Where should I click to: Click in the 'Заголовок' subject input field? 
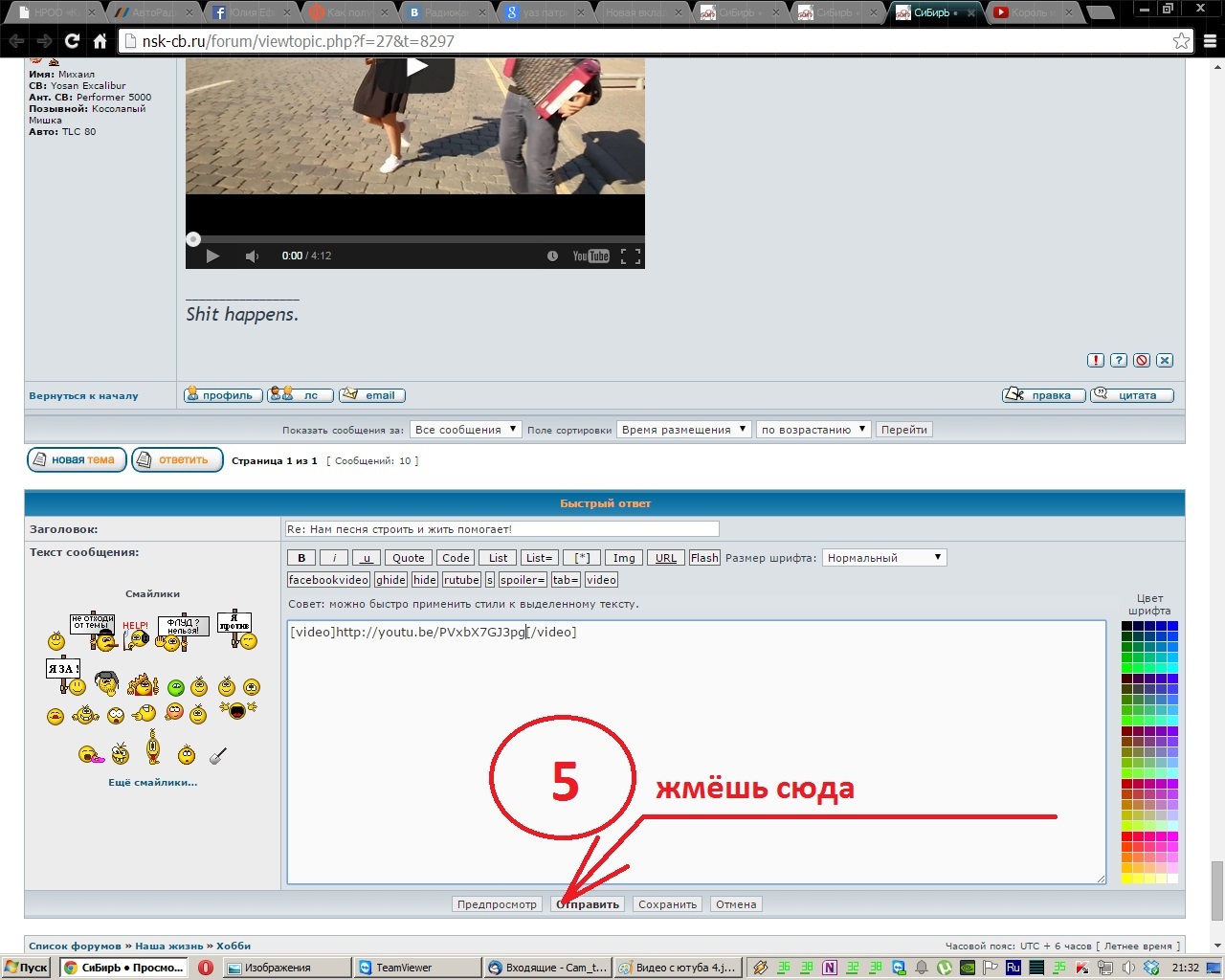[501, 529]
